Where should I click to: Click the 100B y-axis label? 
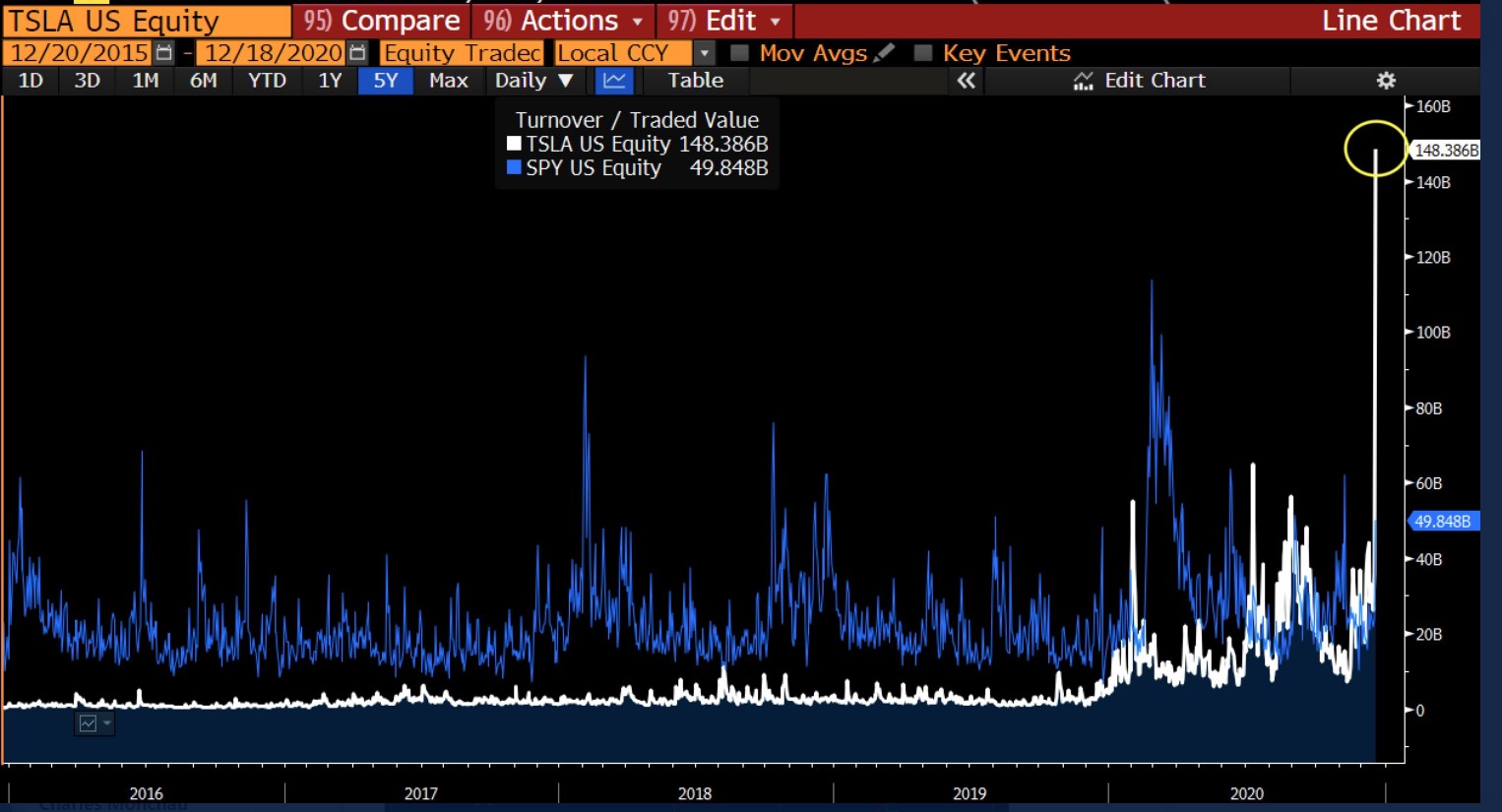click(1433, 333)
